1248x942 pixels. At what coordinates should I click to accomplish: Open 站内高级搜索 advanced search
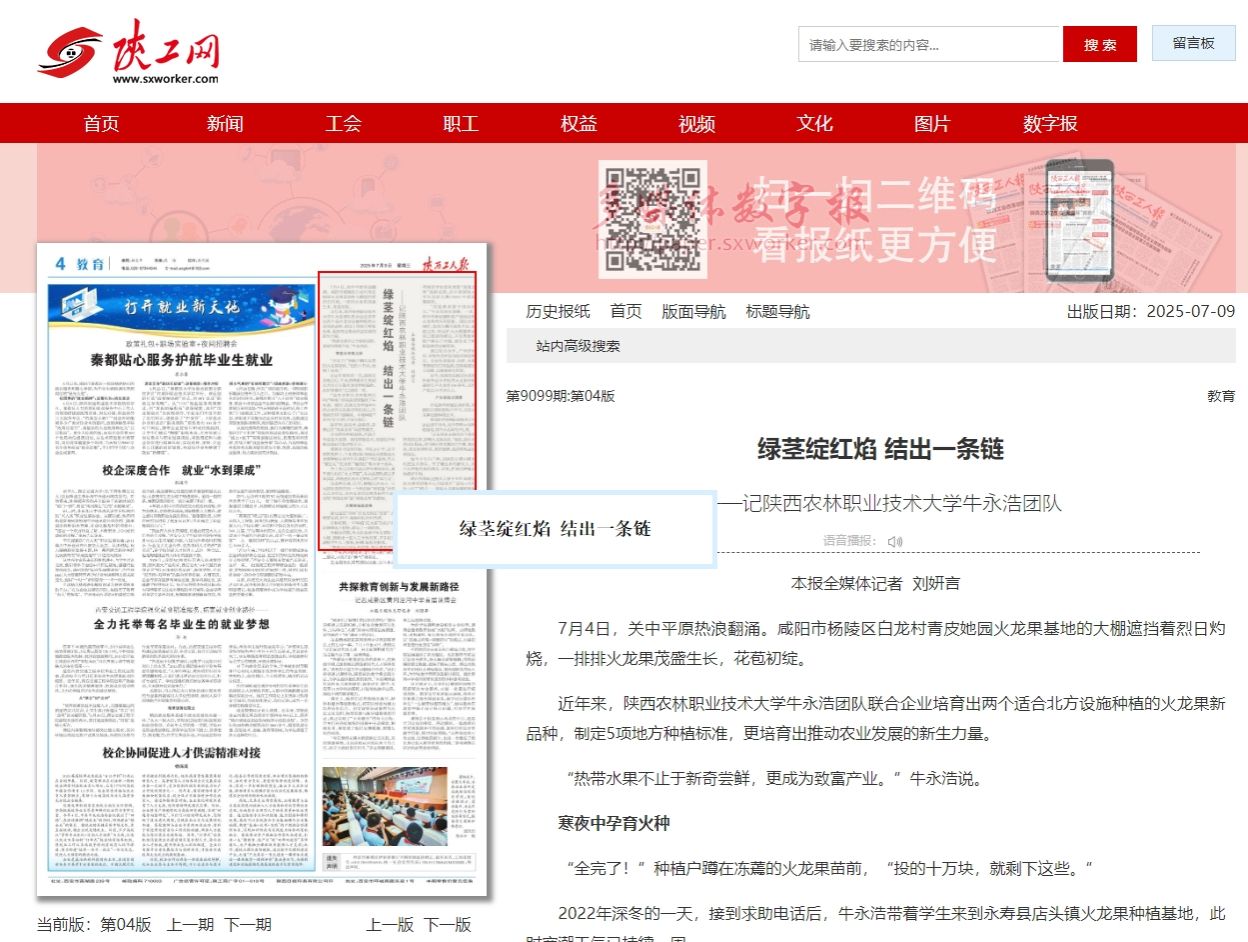point(578,346)
